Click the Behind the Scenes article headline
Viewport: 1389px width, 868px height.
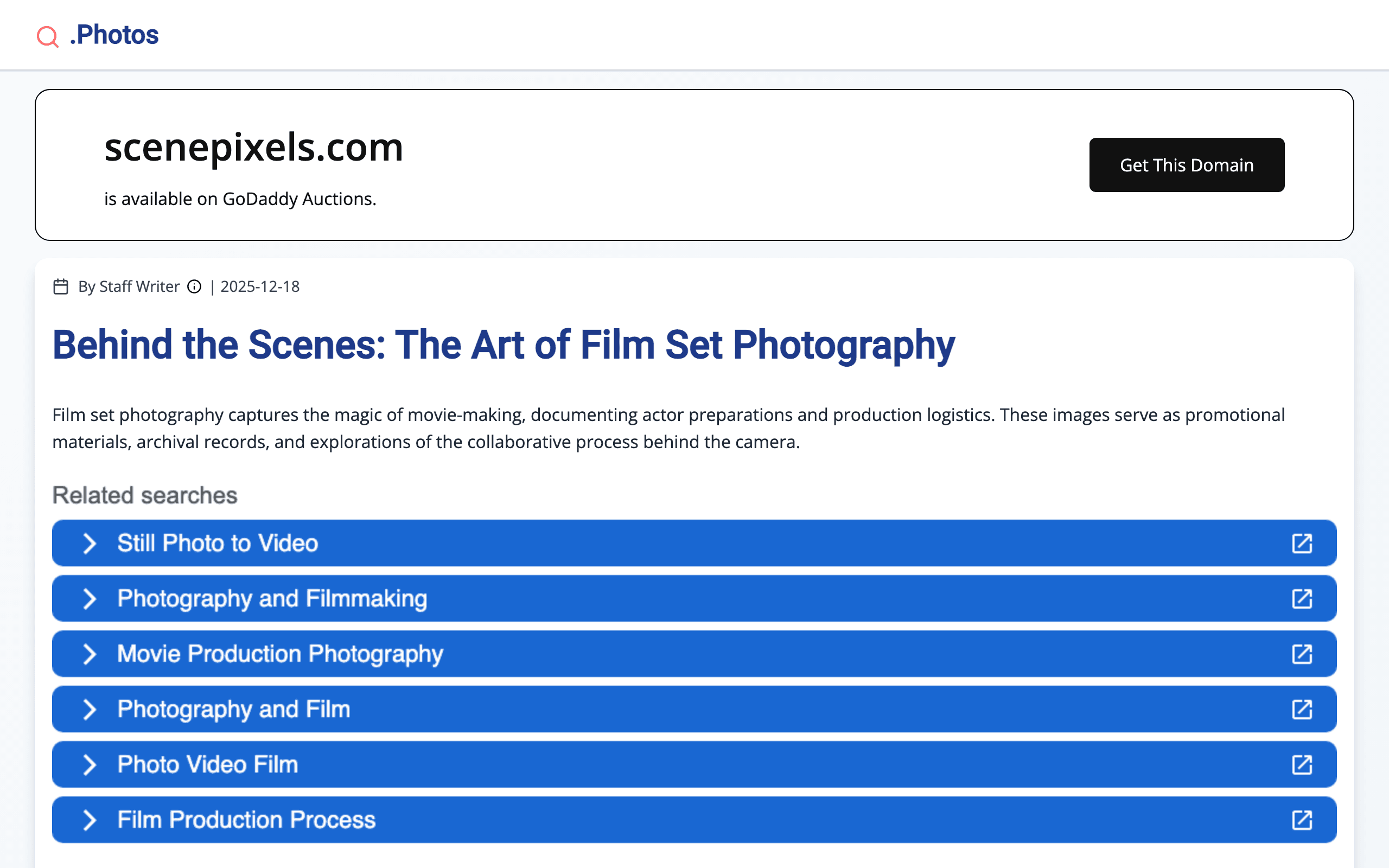504,345
